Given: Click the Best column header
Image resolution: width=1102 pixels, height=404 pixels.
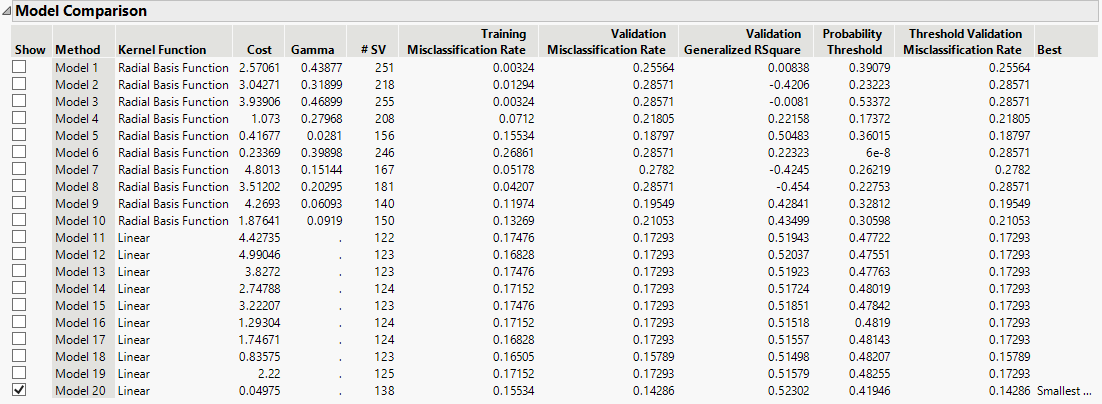Looking at the screenshot, I should [x=1050, y=49].
